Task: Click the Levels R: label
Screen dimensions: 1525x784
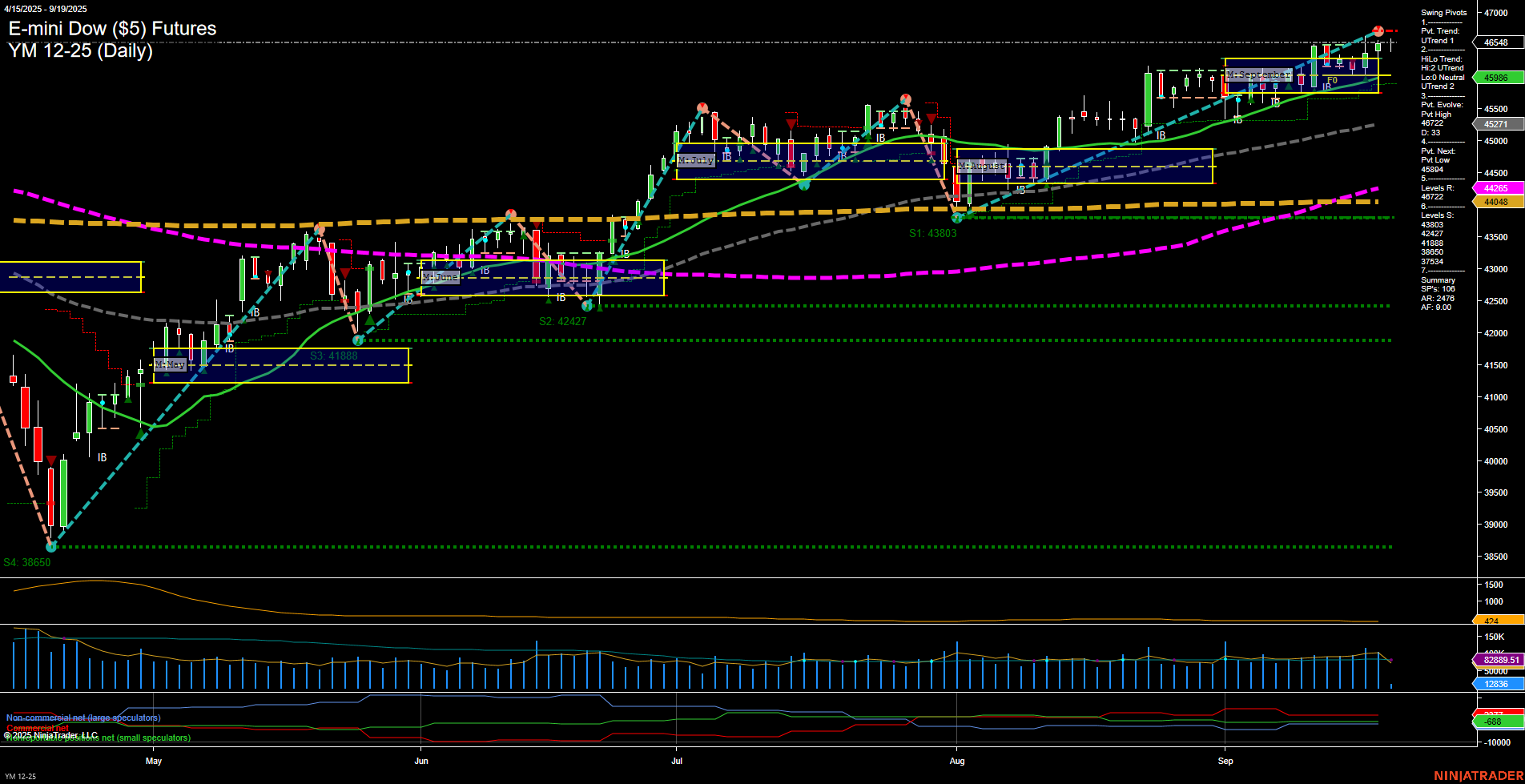Action: (x=1437, y=188)
